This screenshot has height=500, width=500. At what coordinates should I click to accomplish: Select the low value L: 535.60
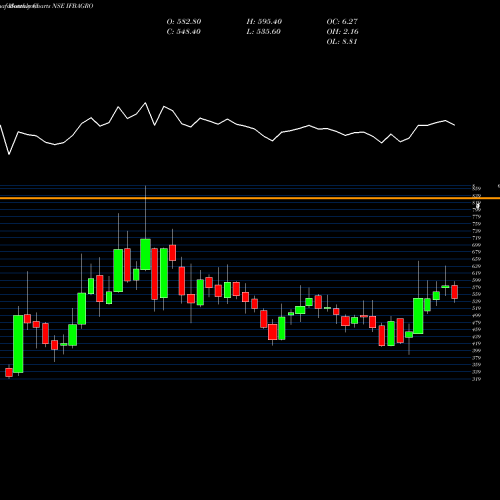[x=264, y=32]
